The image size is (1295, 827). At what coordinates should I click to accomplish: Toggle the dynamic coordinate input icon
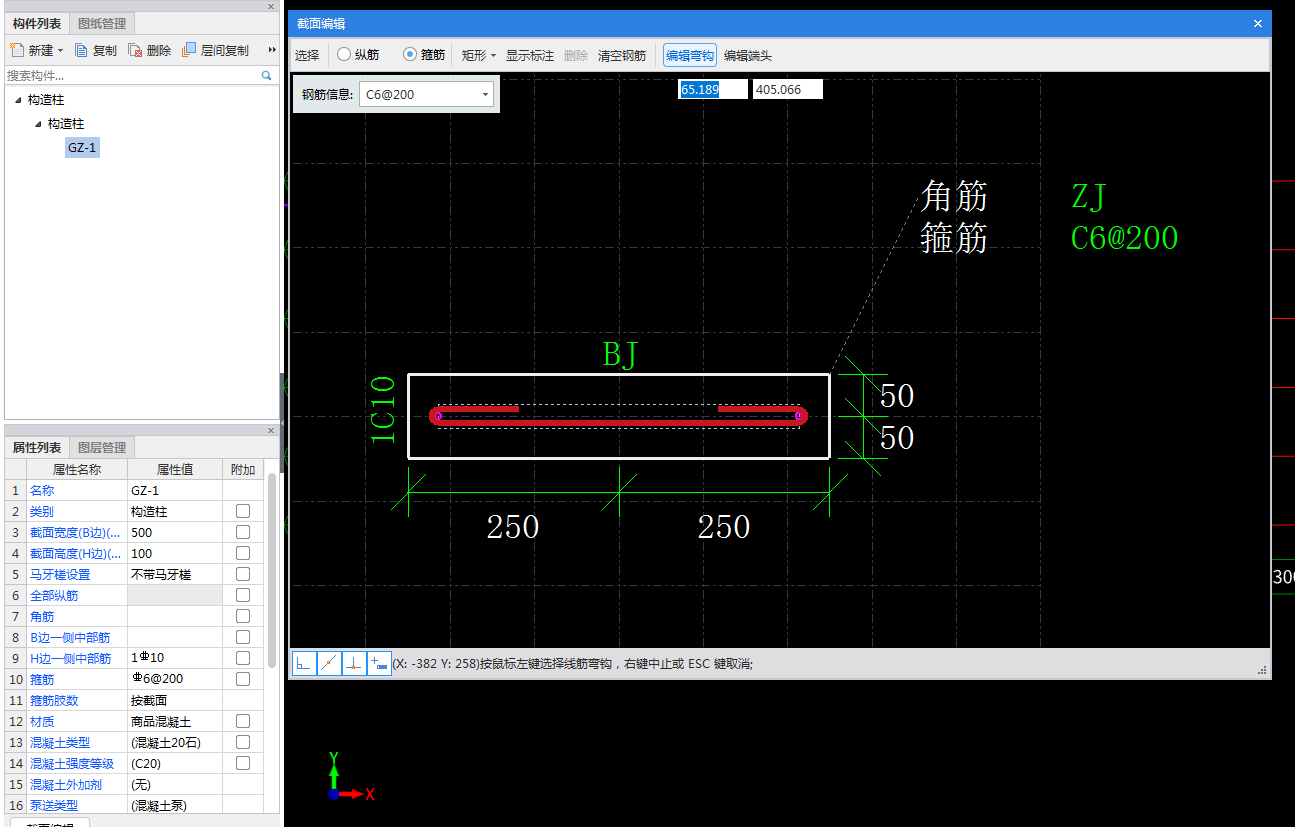pyautogui.click(x=379, y=663)
